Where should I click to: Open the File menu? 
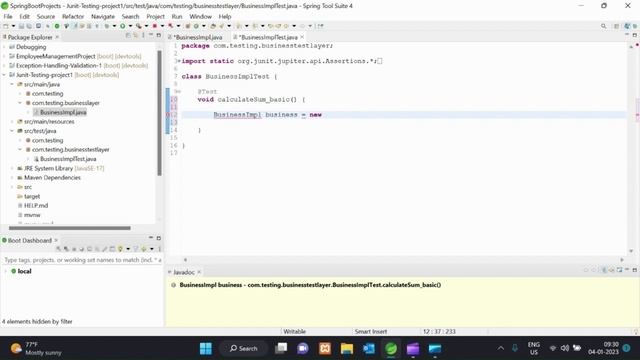[x=8, y=16]
